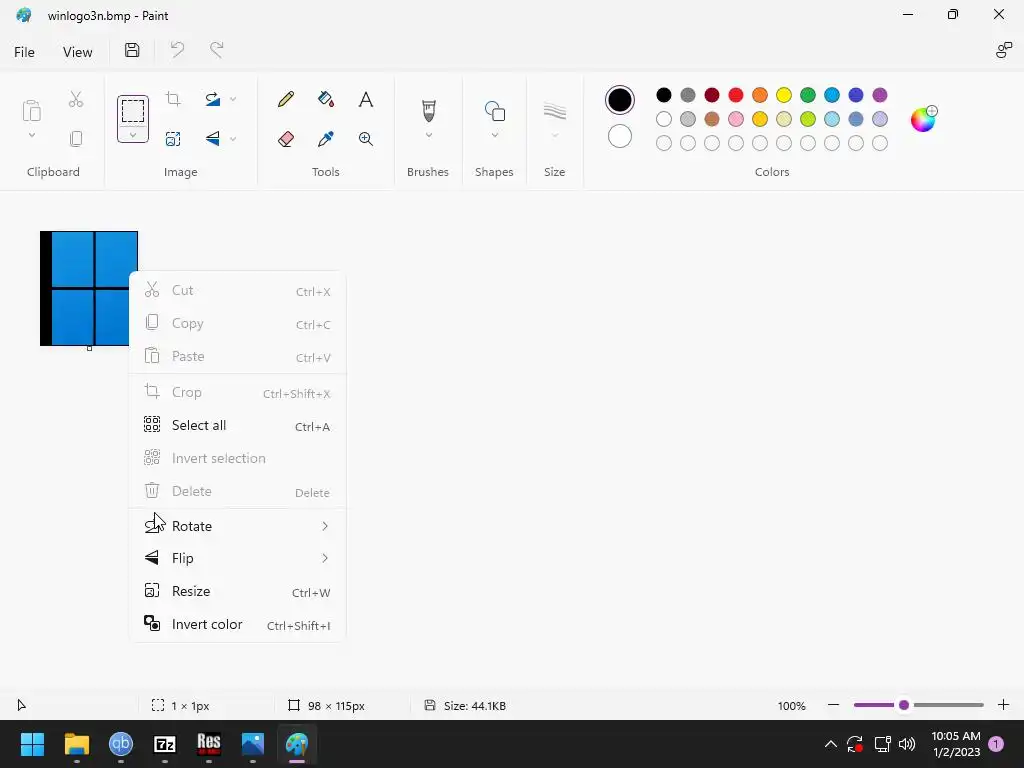Click the bottom resize handle of canvas

pos(89,348)
